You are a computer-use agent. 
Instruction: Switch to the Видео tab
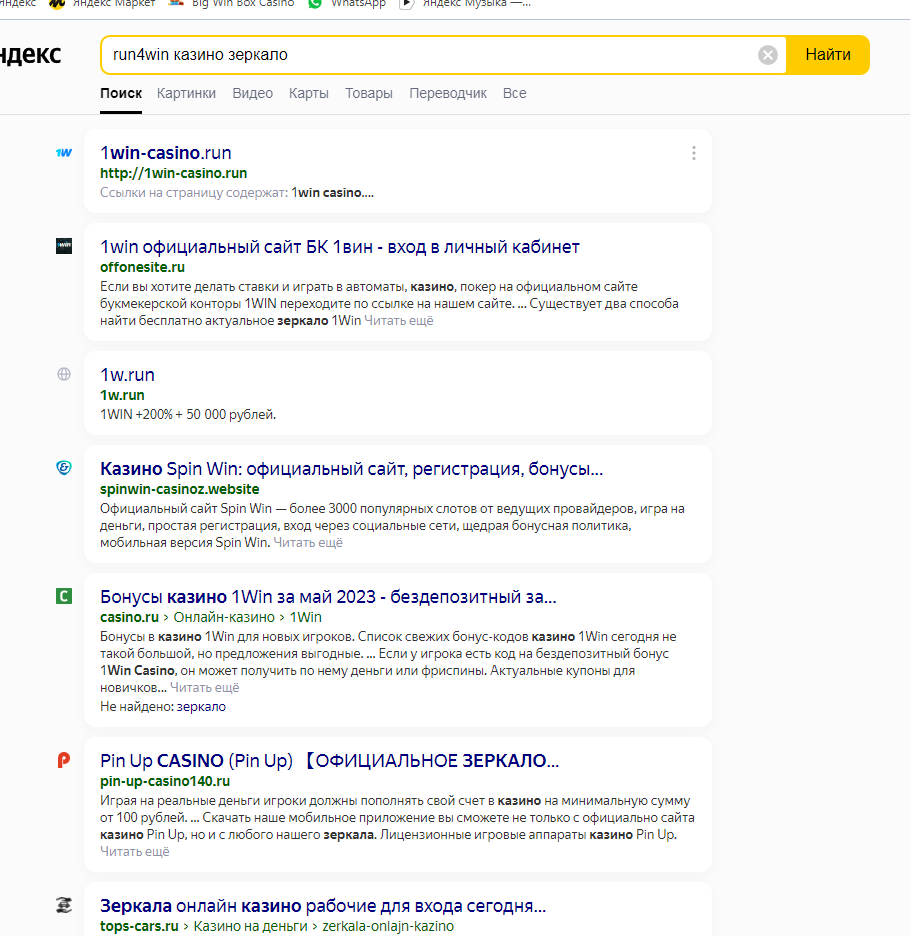point(252,93)
